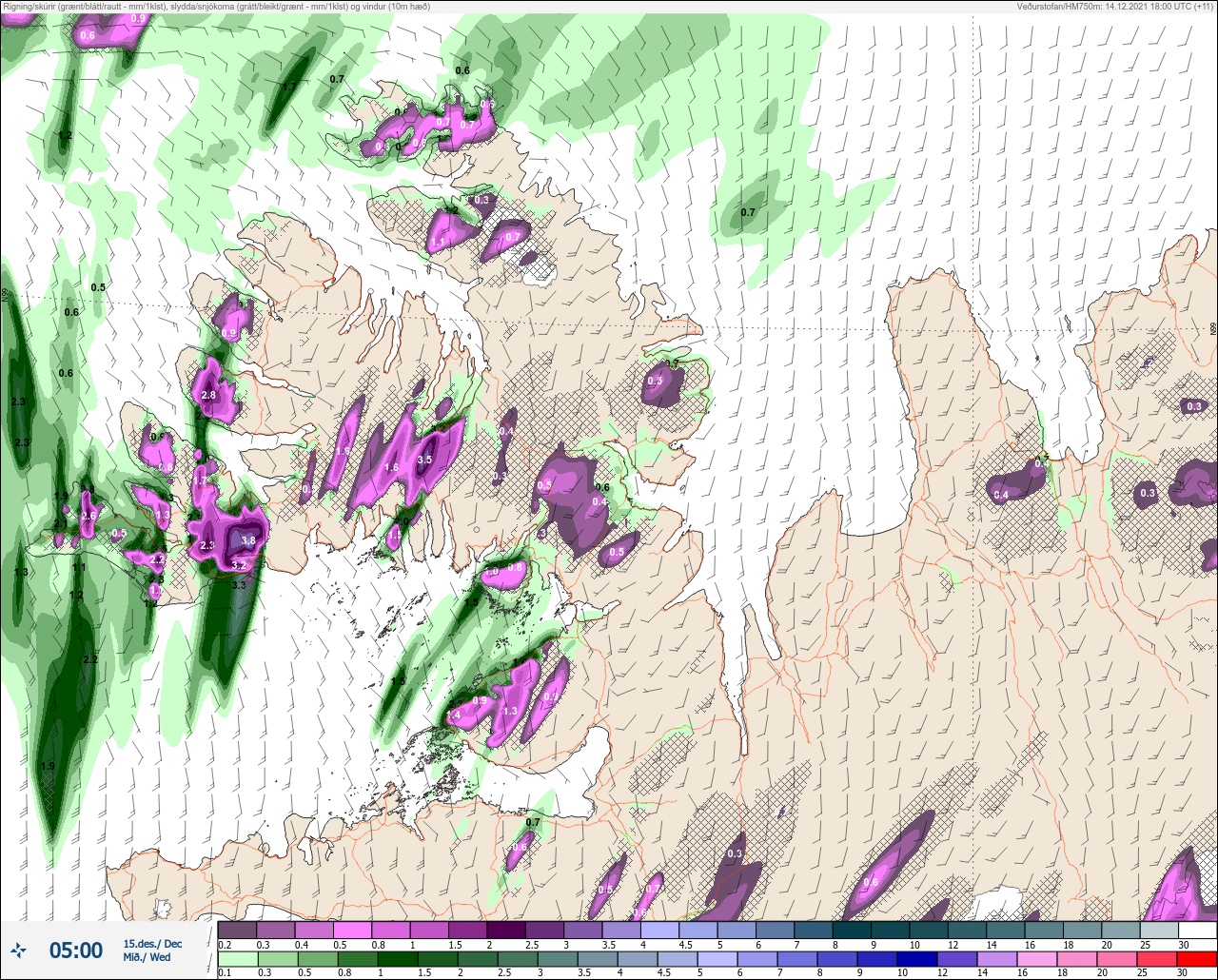Pick the dark teal upper legend swatch labeled 8
This screenshot has height=980, width=1218.
click(x=852, y=930)
